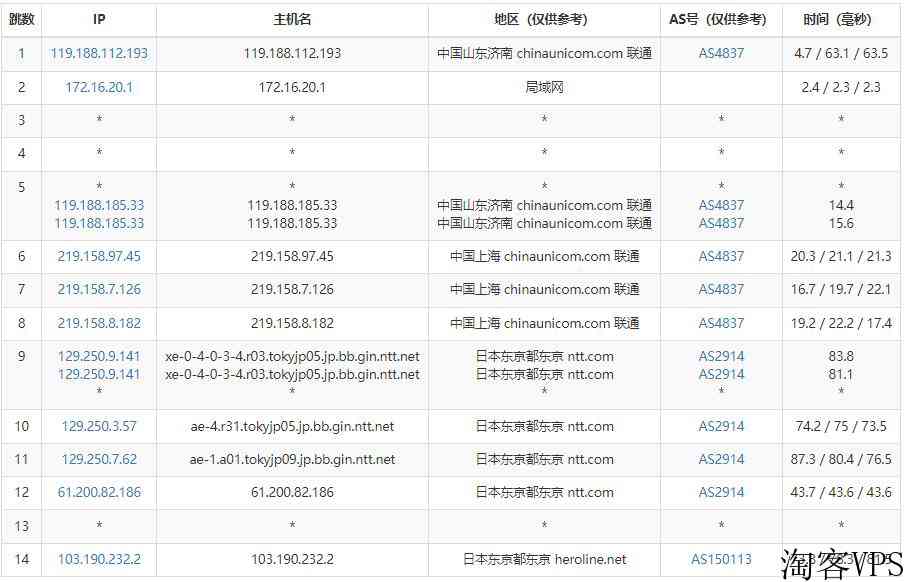Image resolution: width=904 pixels, height=582 pixels.
Task: Click AS4837 in the 219.158.8.182 row
Action: [x=721, y=323]
